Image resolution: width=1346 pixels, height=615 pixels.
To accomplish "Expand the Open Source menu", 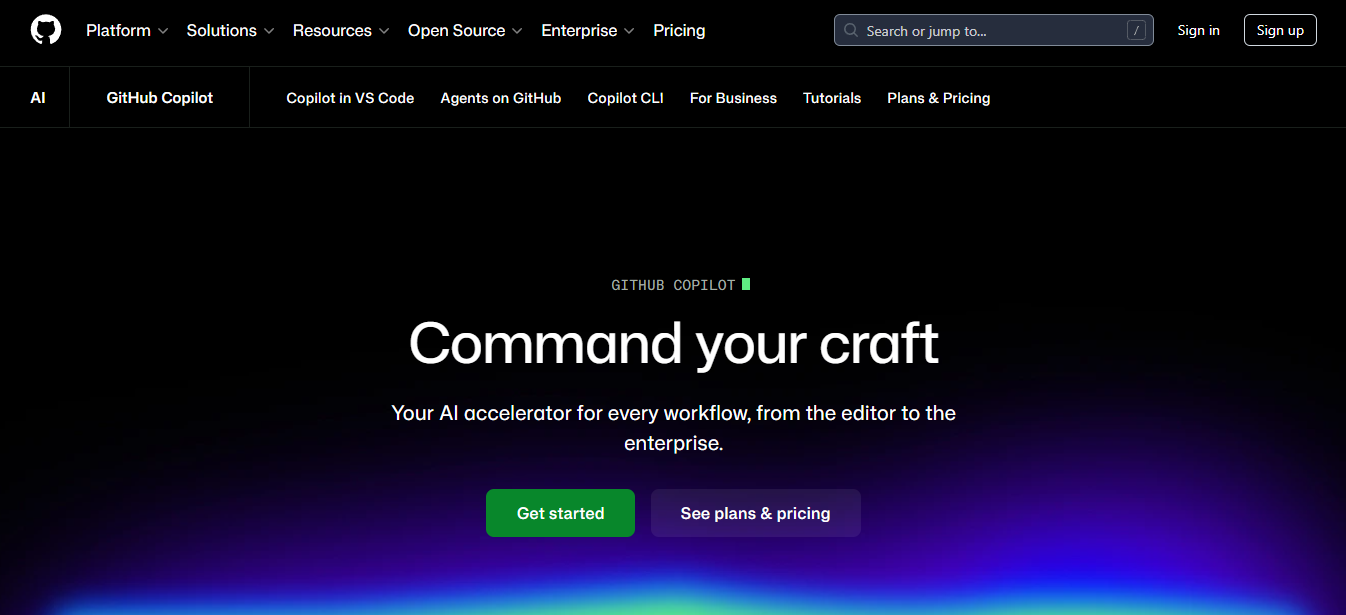I will pos(465,30).
